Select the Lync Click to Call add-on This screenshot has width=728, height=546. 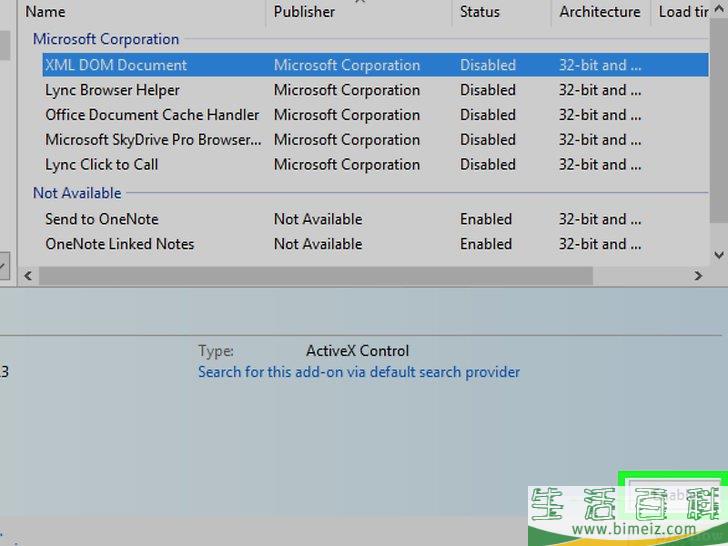click(375, 165)
